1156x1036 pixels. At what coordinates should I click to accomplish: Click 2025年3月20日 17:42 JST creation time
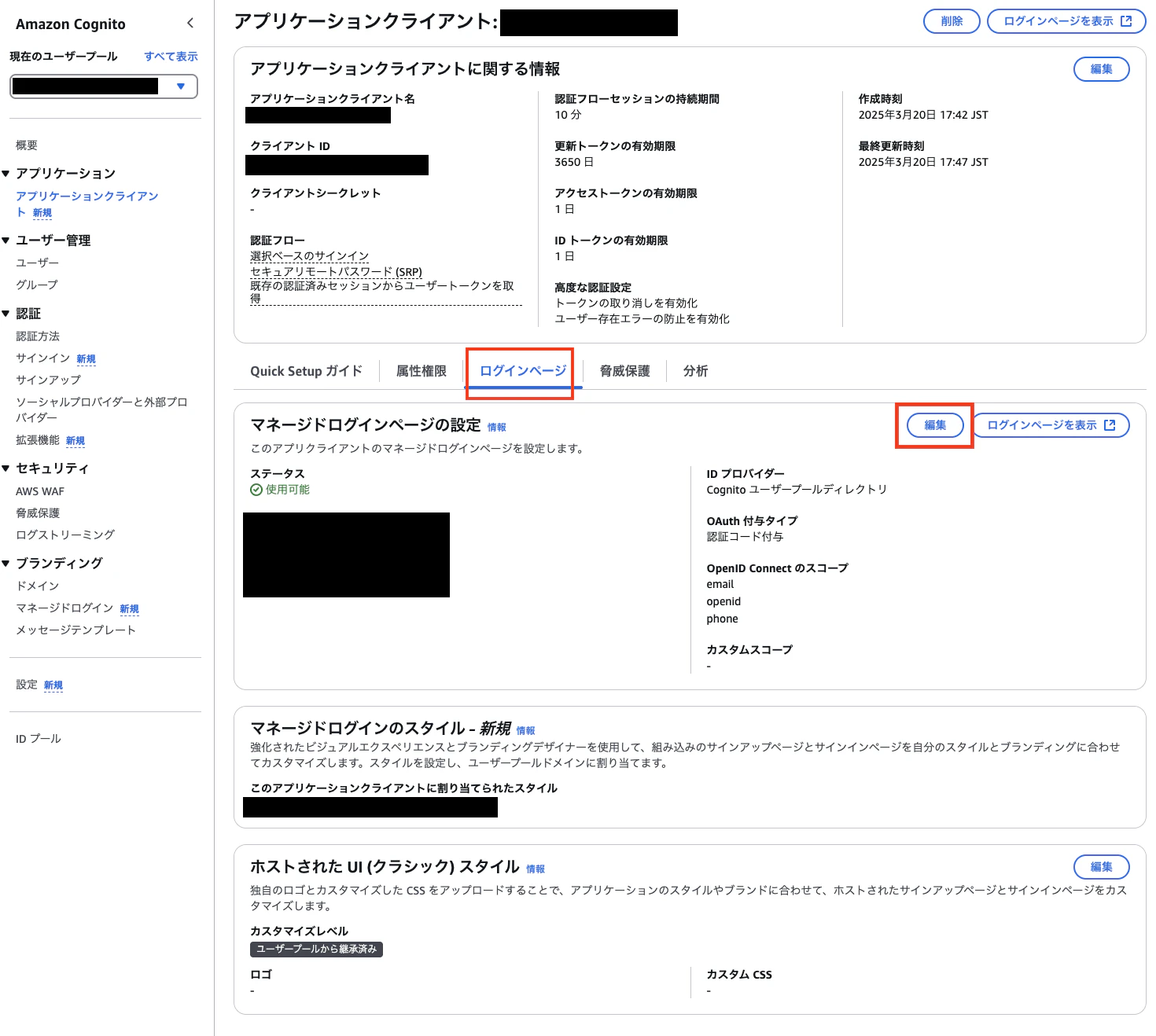click(x=923, y=115)
